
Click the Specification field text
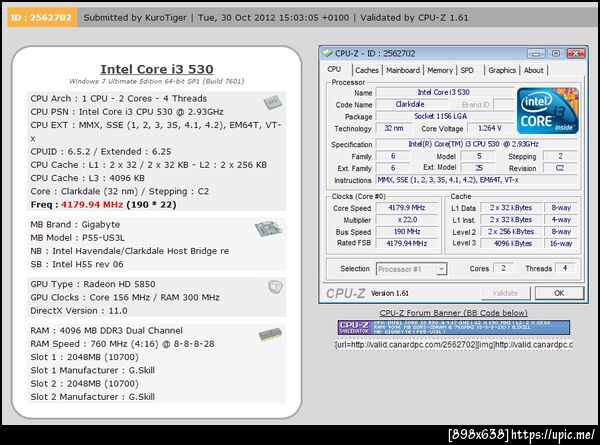click(476, 144)
